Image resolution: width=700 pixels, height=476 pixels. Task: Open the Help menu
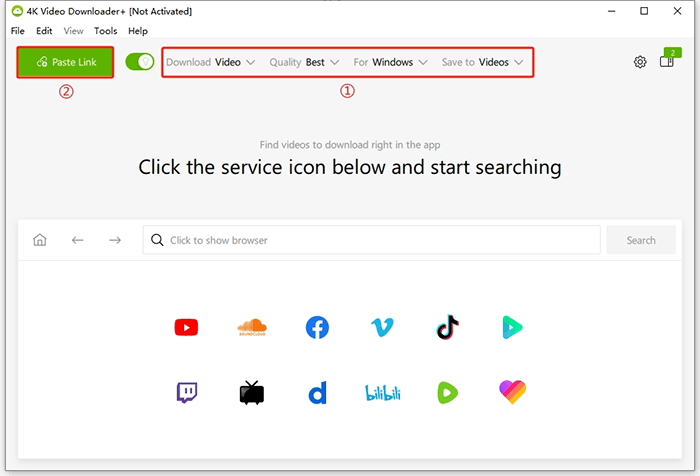(x=138, y=31)
